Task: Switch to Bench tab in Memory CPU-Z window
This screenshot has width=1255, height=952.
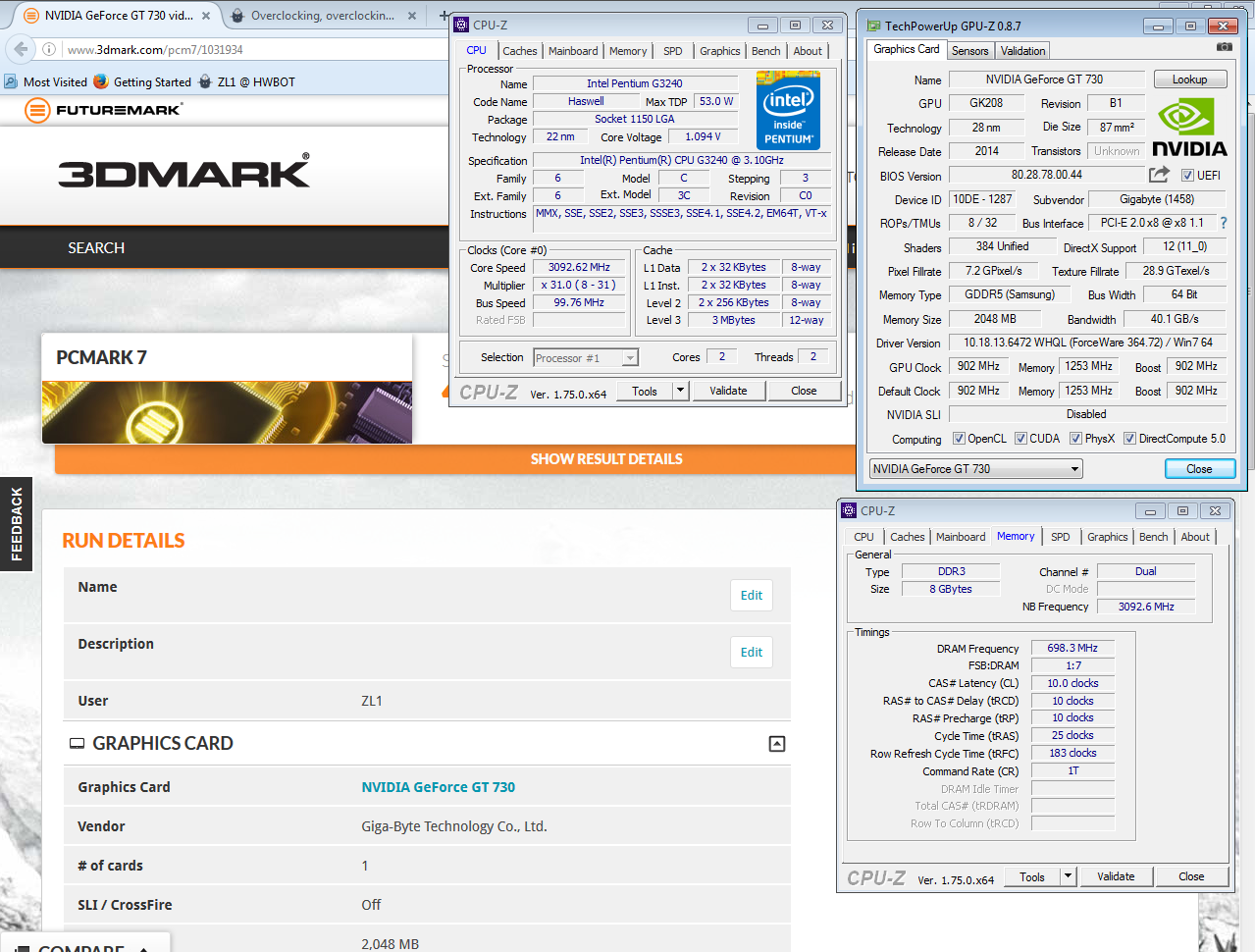Action: point(1154,537)
